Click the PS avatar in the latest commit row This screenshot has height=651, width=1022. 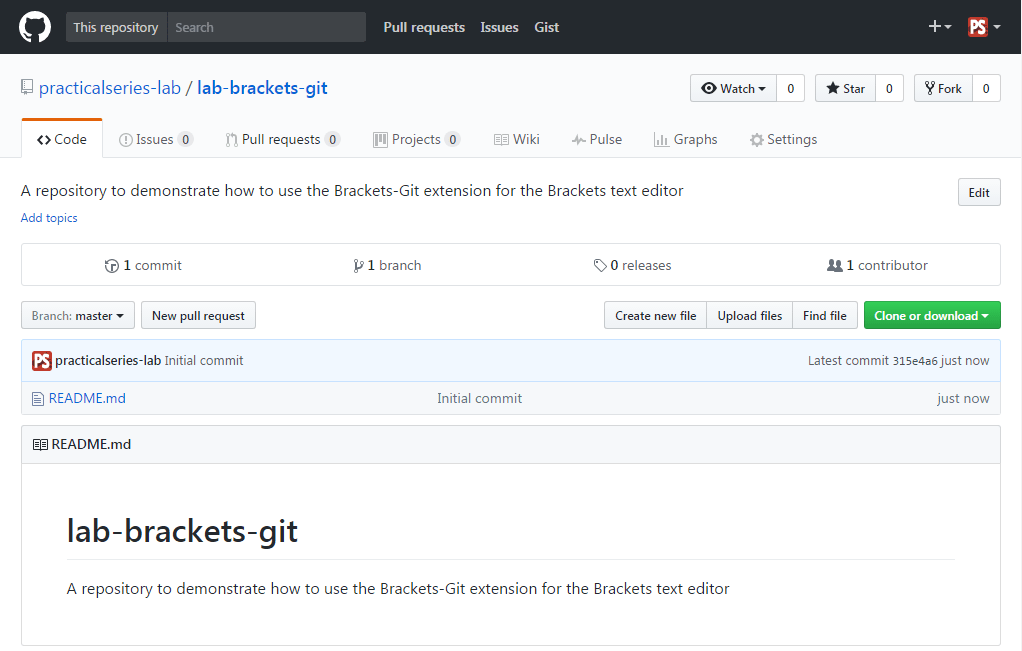[42, 360]
